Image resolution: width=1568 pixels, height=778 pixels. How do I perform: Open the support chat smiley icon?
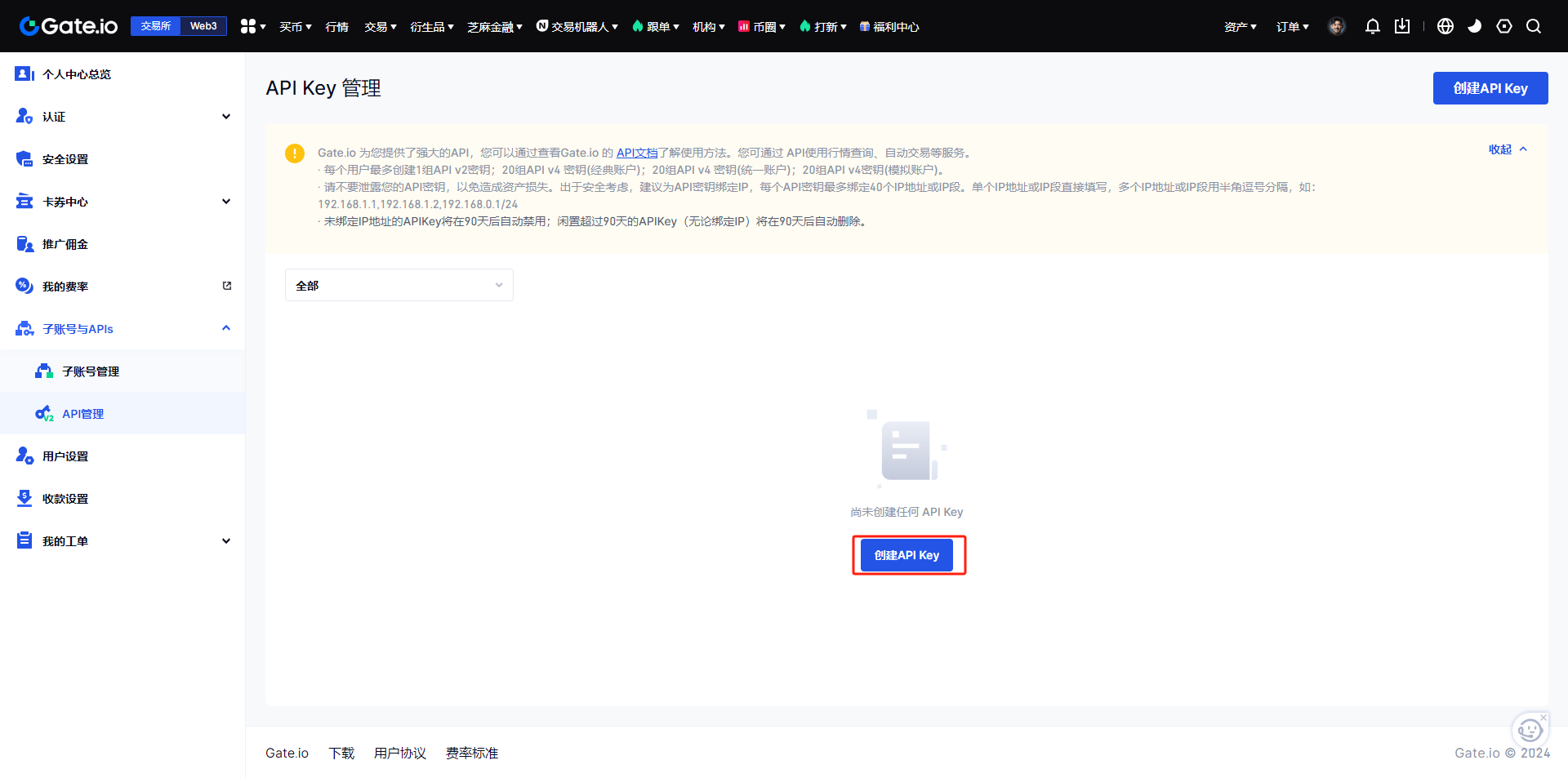(x=1530, y=730)
